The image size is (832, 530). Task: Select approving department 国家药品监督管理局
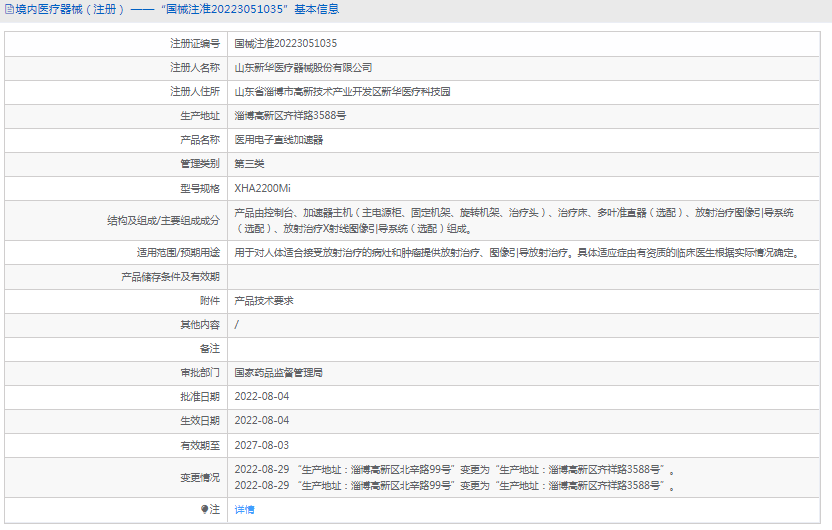[279, 373]
